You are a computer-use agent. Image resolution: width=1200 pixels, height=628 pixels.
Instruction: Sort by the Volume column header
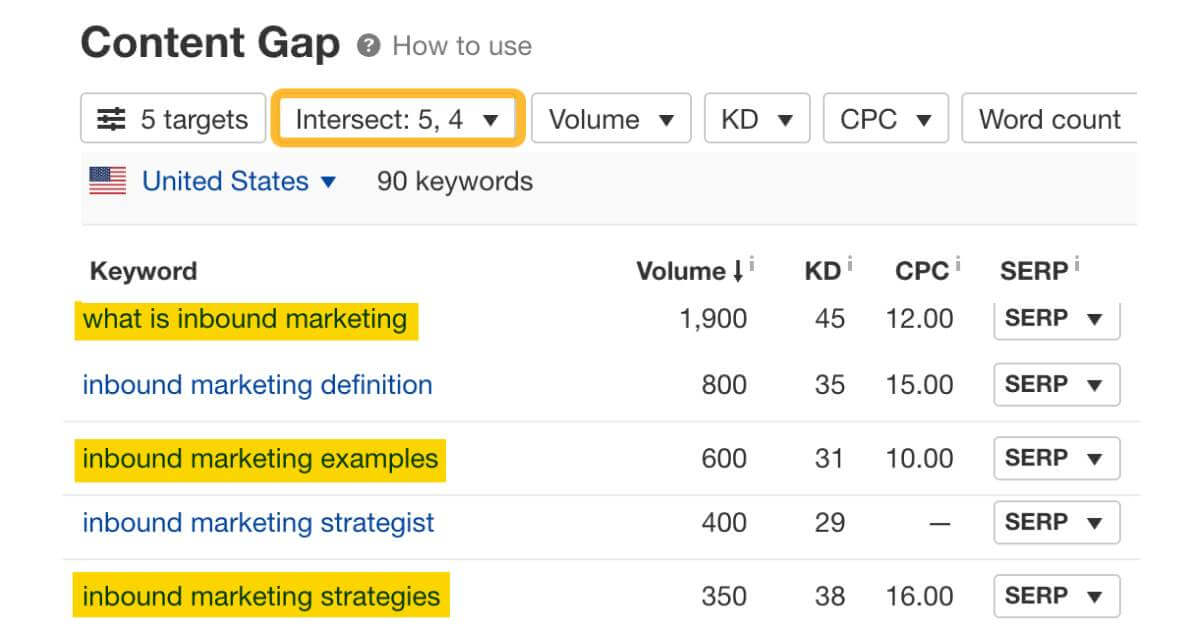point(690,270)
